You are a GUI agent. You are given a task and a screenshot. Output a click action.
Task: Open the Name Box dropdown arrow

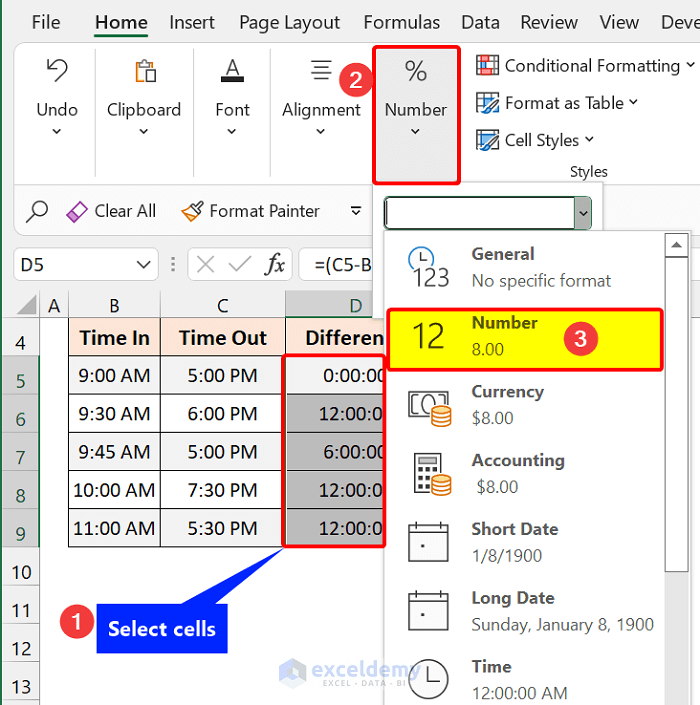pos(143,264)
